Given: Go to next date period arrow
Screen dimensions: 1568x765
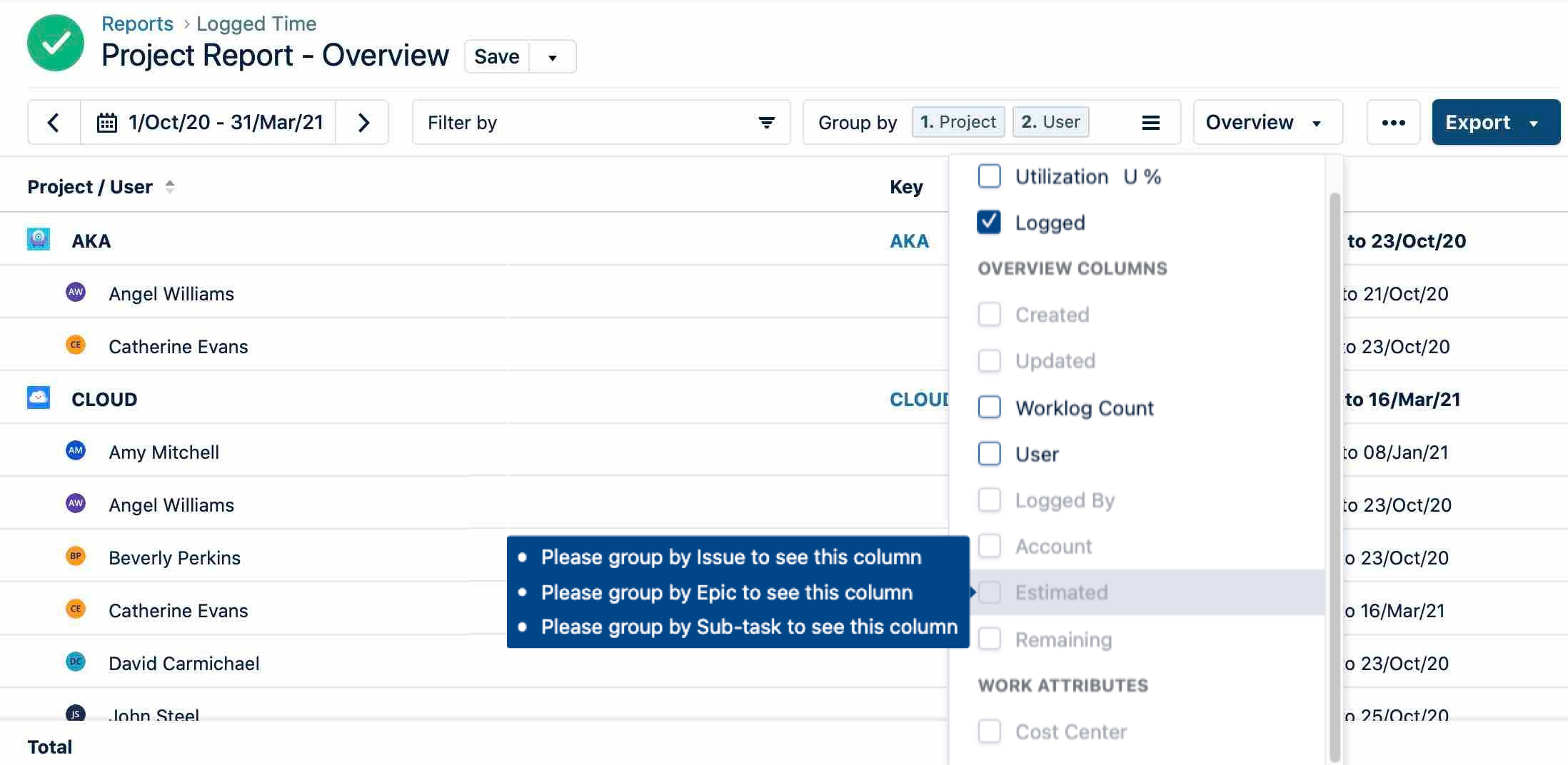Looking at the screenshot, I should pyautogui.click(x=363, y=123).
